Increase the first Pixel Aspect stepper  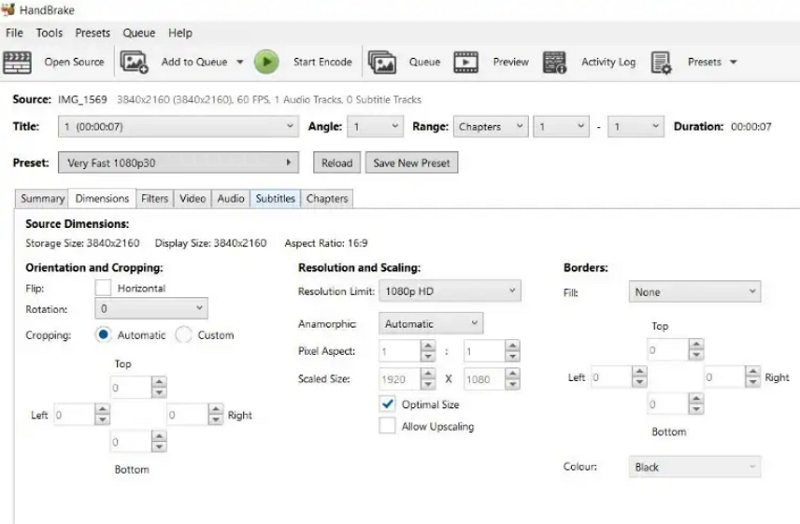click(428, 346)
